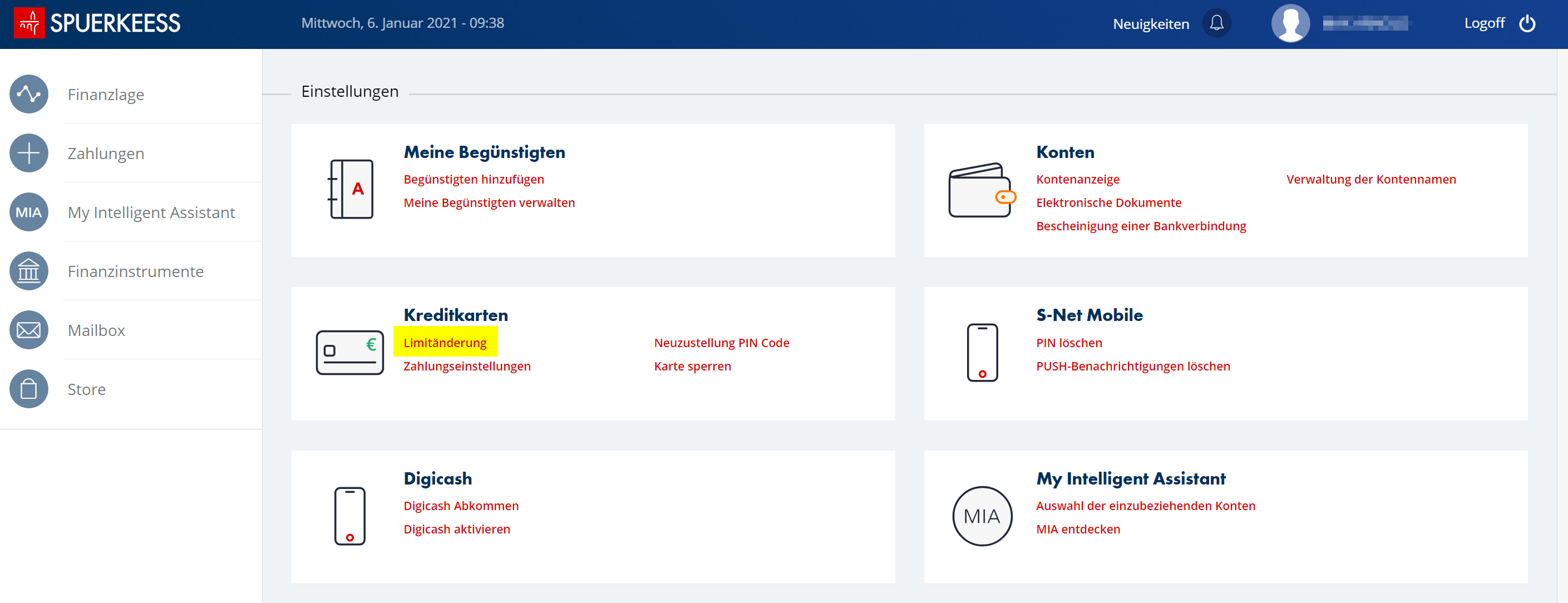Click the user profile avatar
1568x603 pixels.
point(1290,23)
